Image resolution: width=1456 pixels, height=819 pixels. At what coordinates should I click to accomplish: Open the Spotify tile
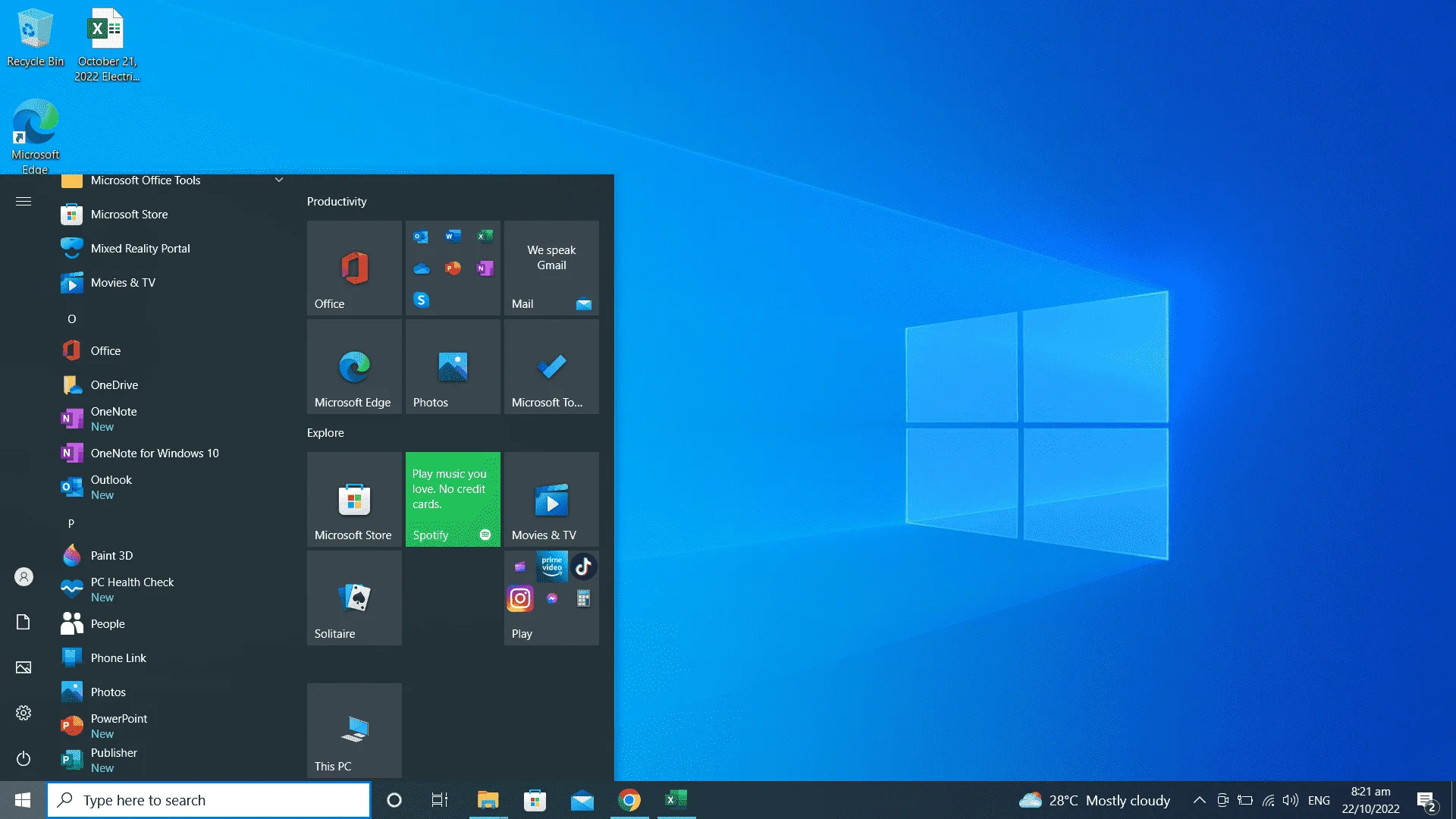453,499
